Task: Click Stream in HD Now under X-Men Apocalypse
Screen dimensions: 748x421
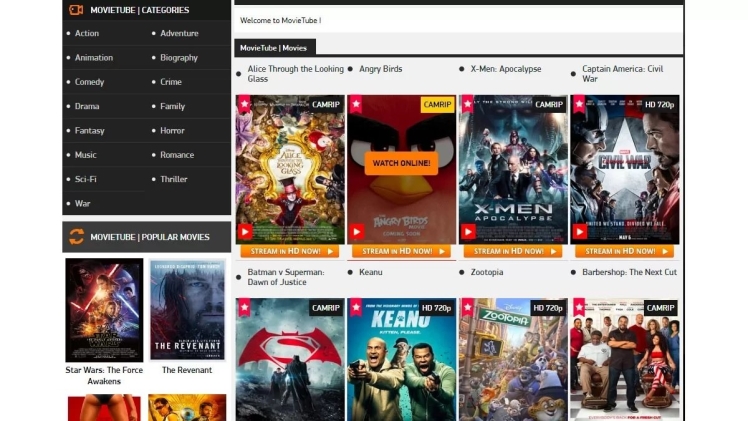Action: point(513,251)
